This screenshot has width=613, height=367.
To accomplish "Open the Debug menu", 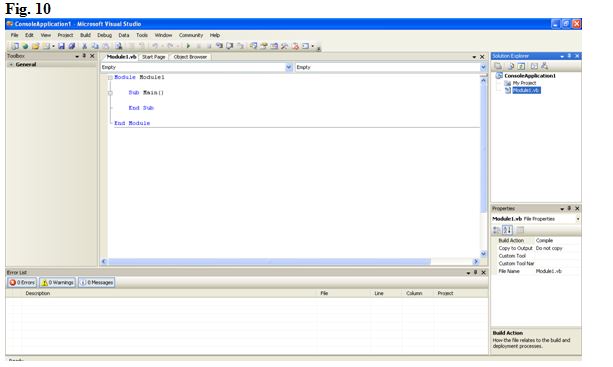I will click(104, 35).
